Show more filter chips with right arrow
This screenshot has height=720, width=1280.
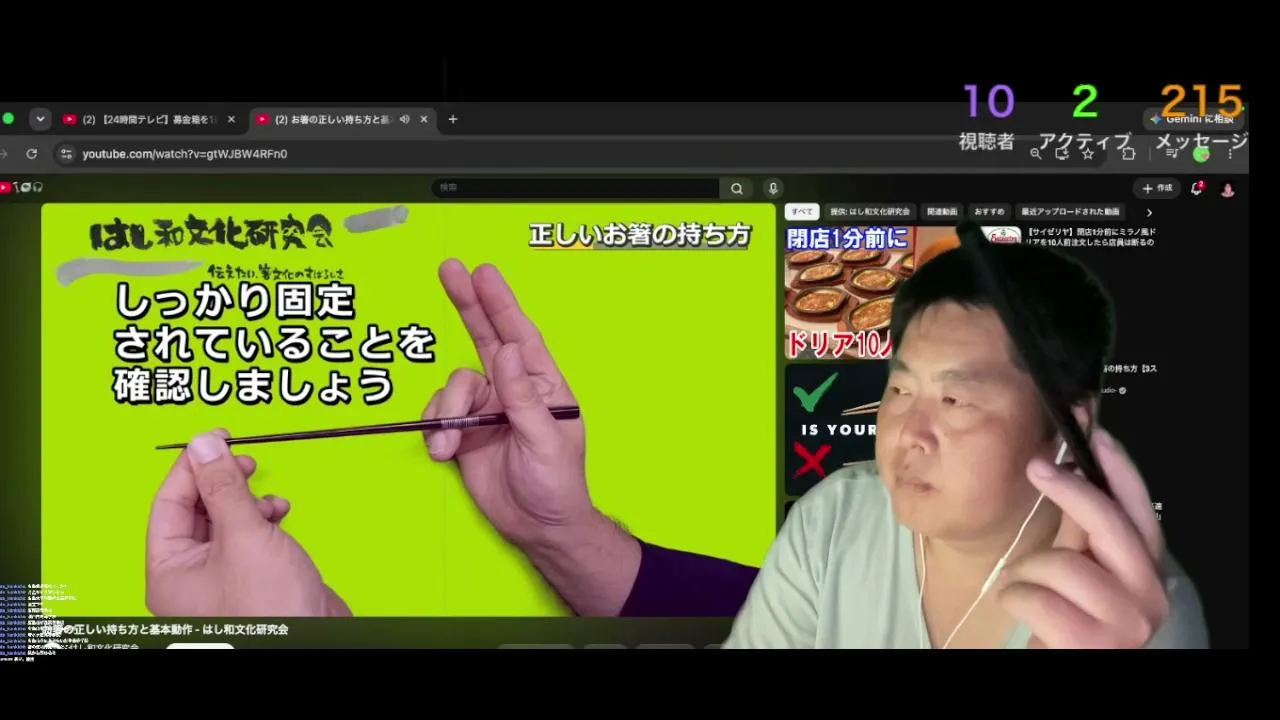[1149, 212]
